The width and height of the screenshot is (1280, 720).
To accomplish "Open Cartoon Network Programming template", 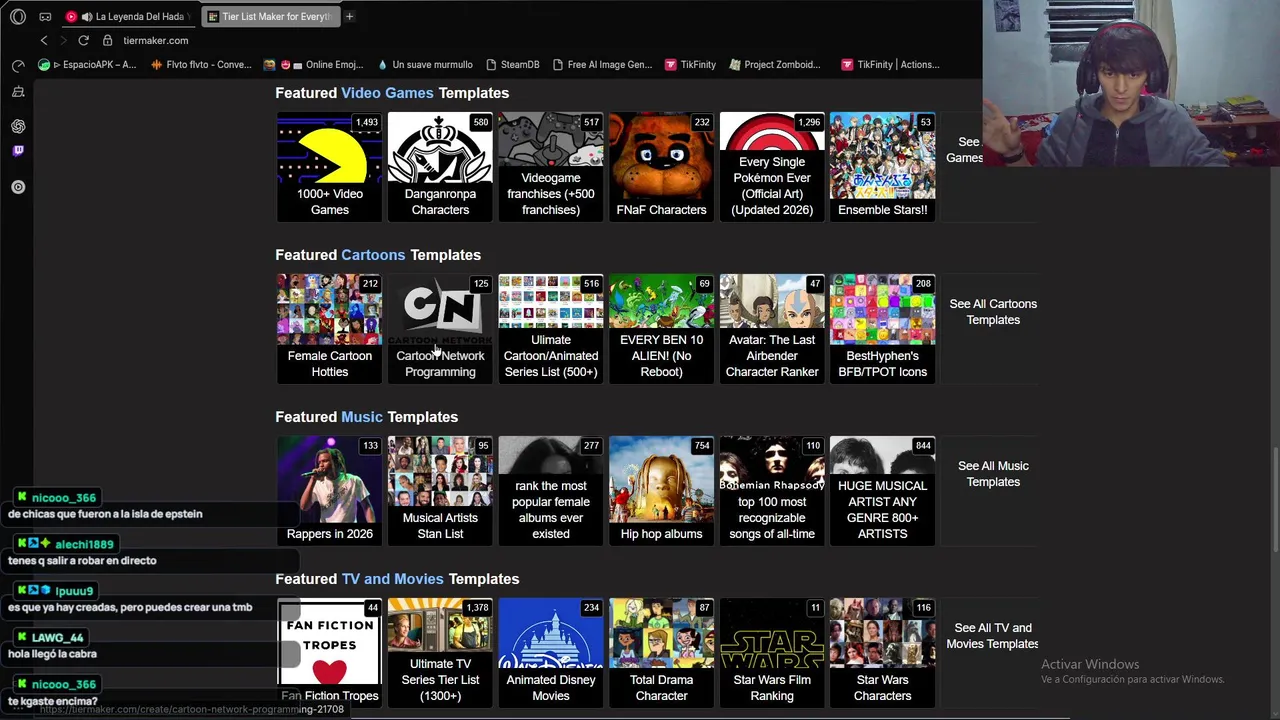I will [x=440, y=329].
